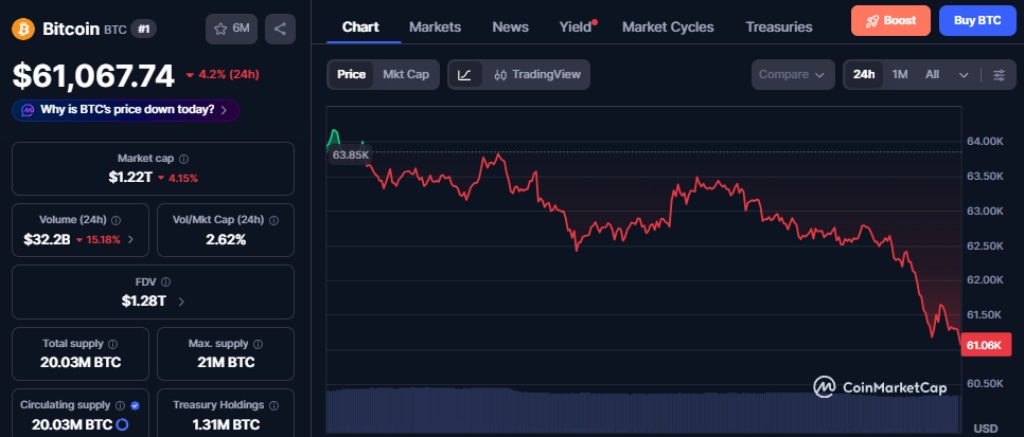Expand Volume (24h) details chevron

click(131, 240)
